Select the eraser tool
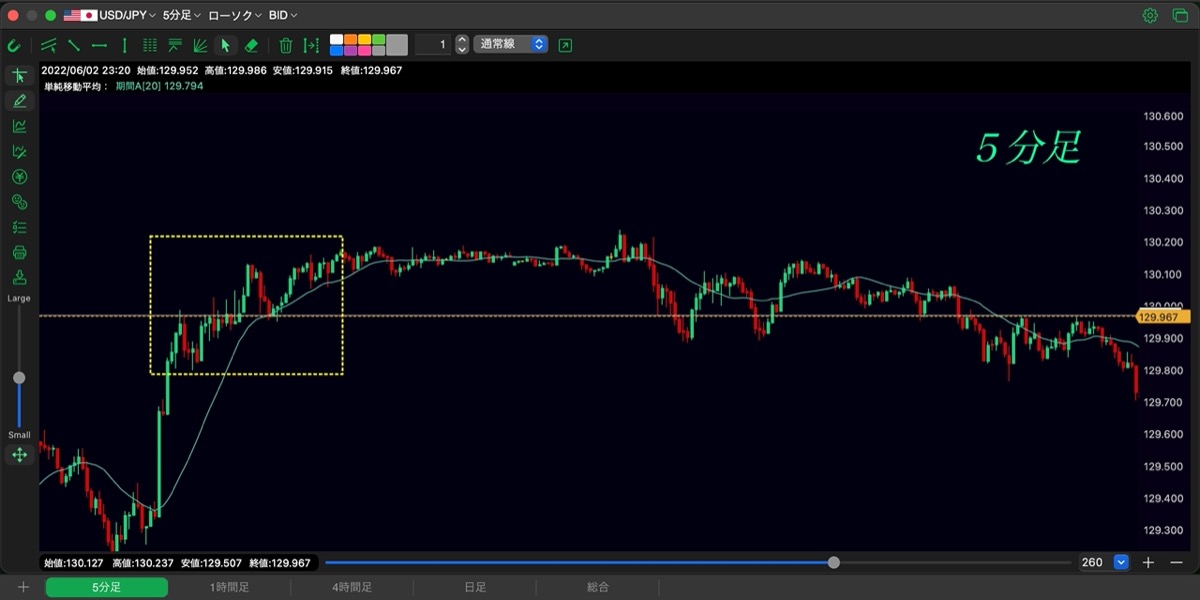 tap(251, 45)
